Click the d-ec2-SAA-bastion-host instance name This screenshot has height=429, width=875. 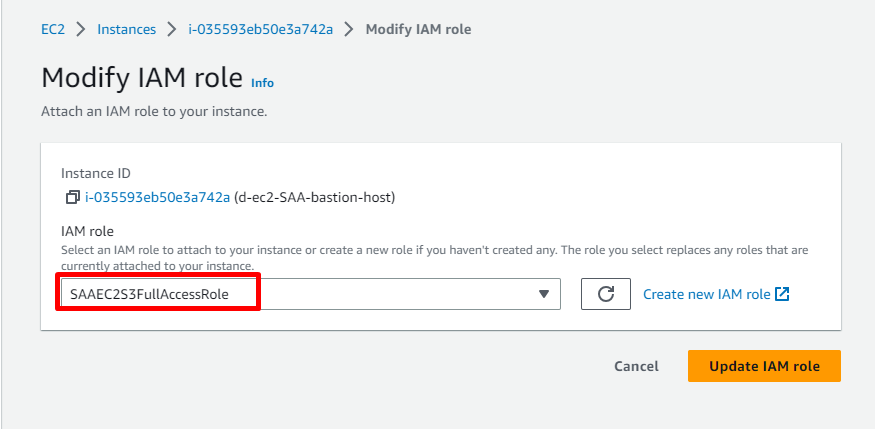pos(315,197)
